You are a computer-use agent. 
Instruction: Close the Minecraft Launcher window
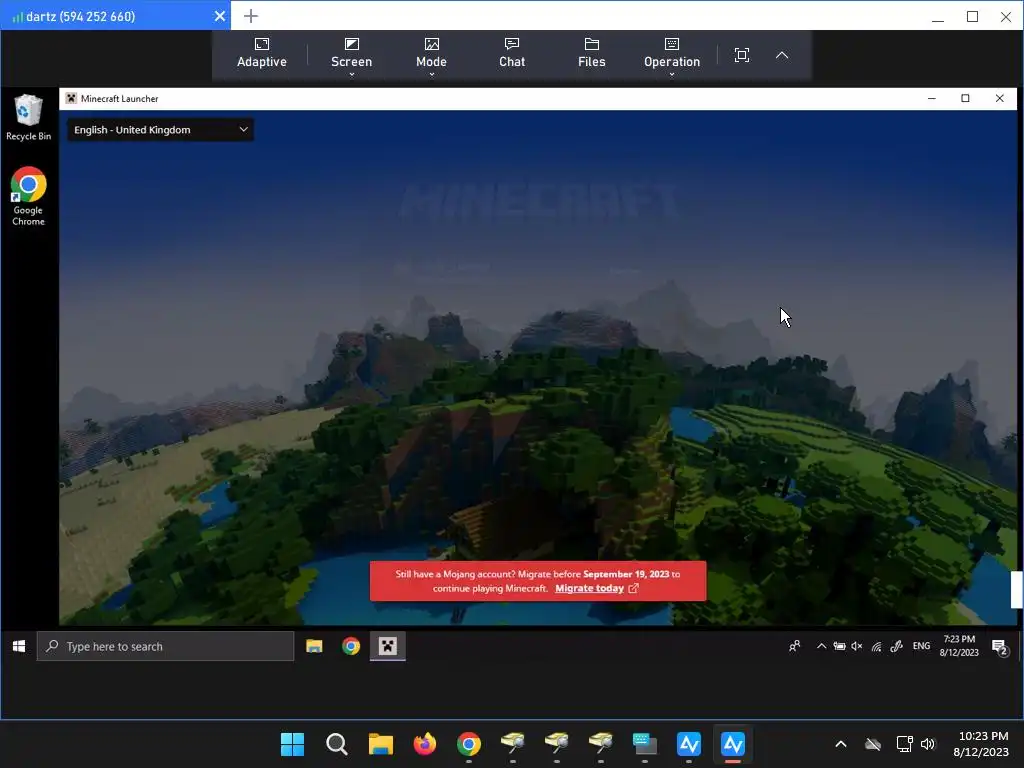(999, 99)
